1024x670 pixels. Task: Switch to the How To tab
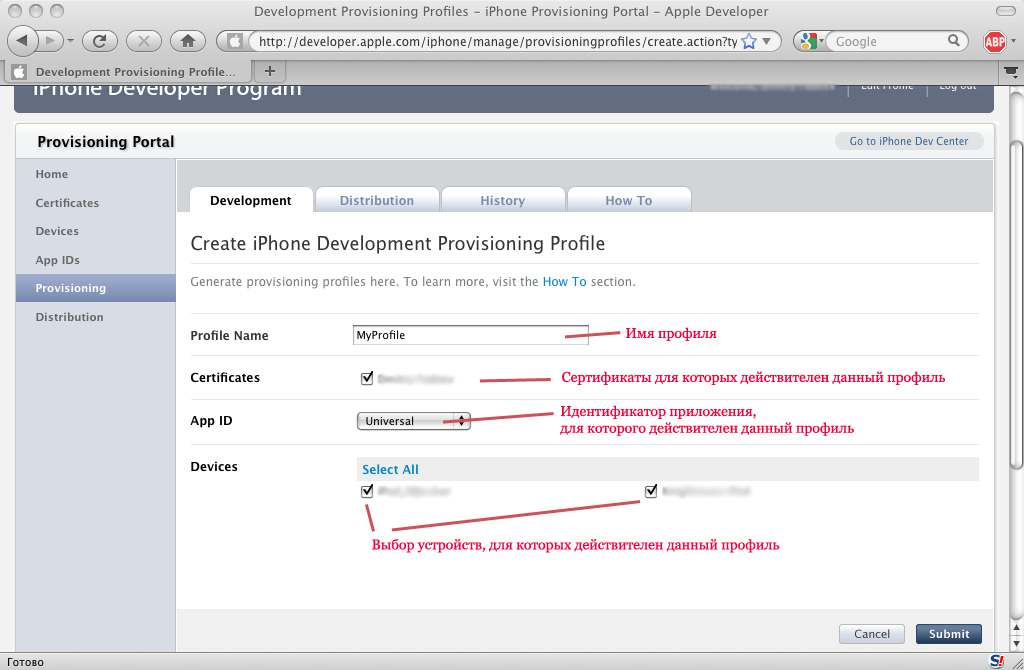(x=629, y=200)
